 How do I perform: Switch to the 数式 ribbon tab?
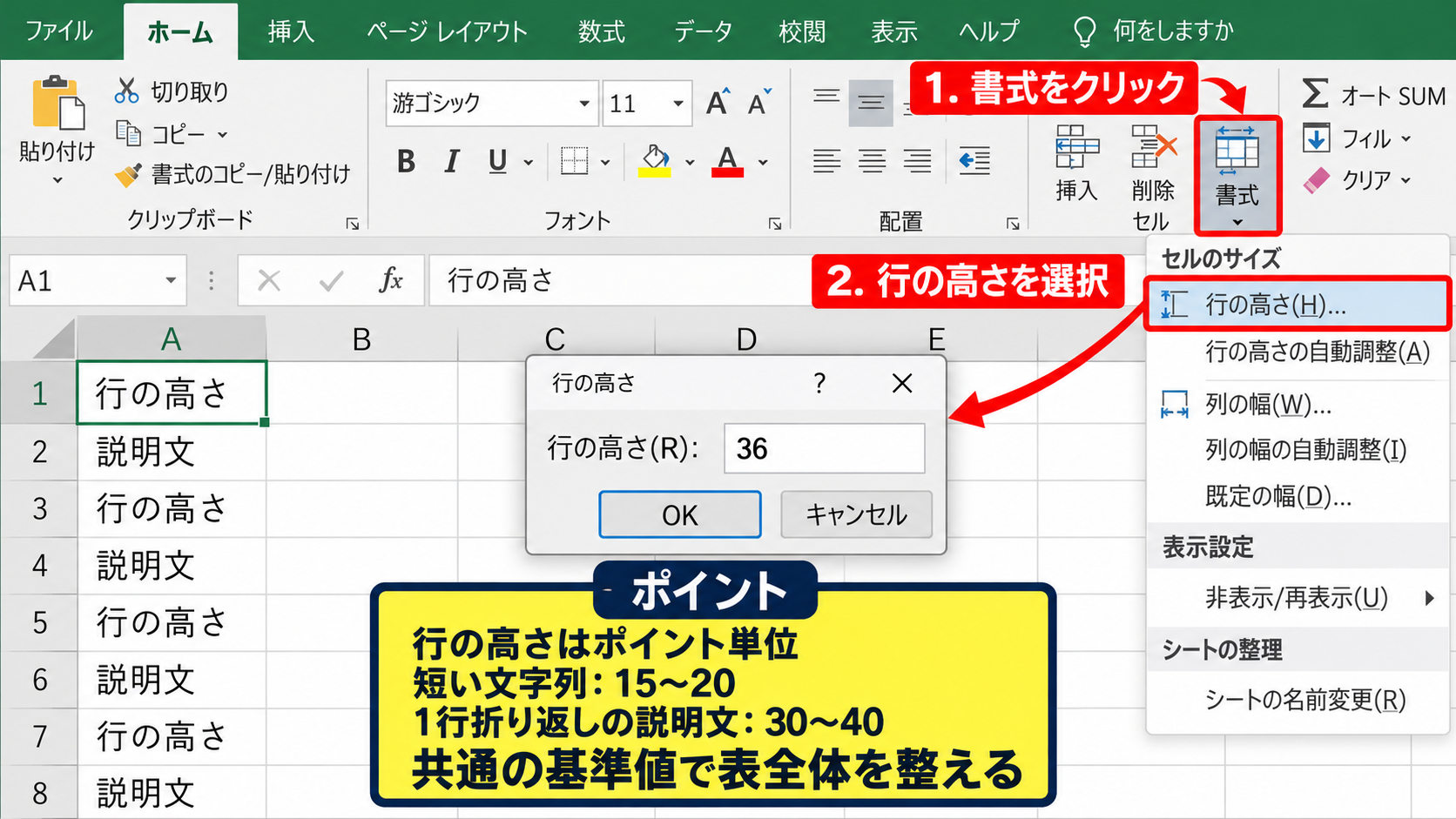click(x=601, y=31)
